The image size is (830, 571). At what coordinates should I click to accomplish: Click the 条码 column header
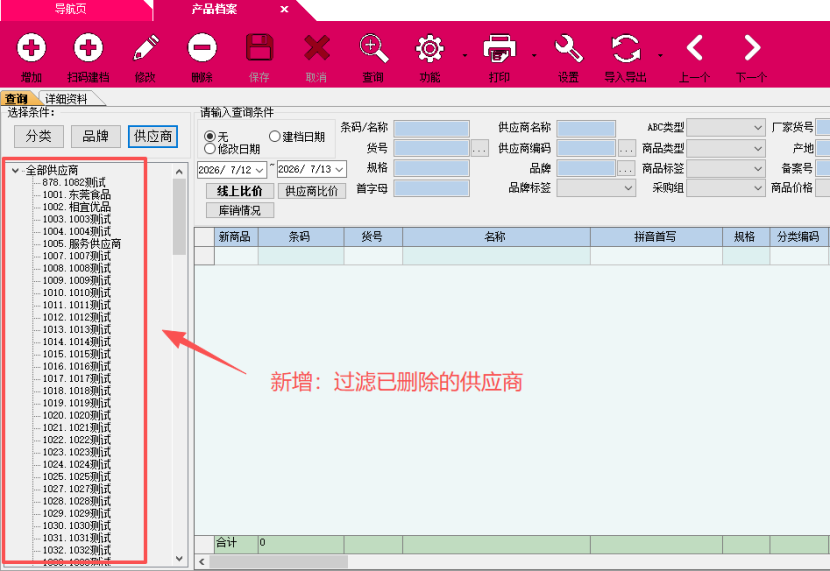[301, 237]
